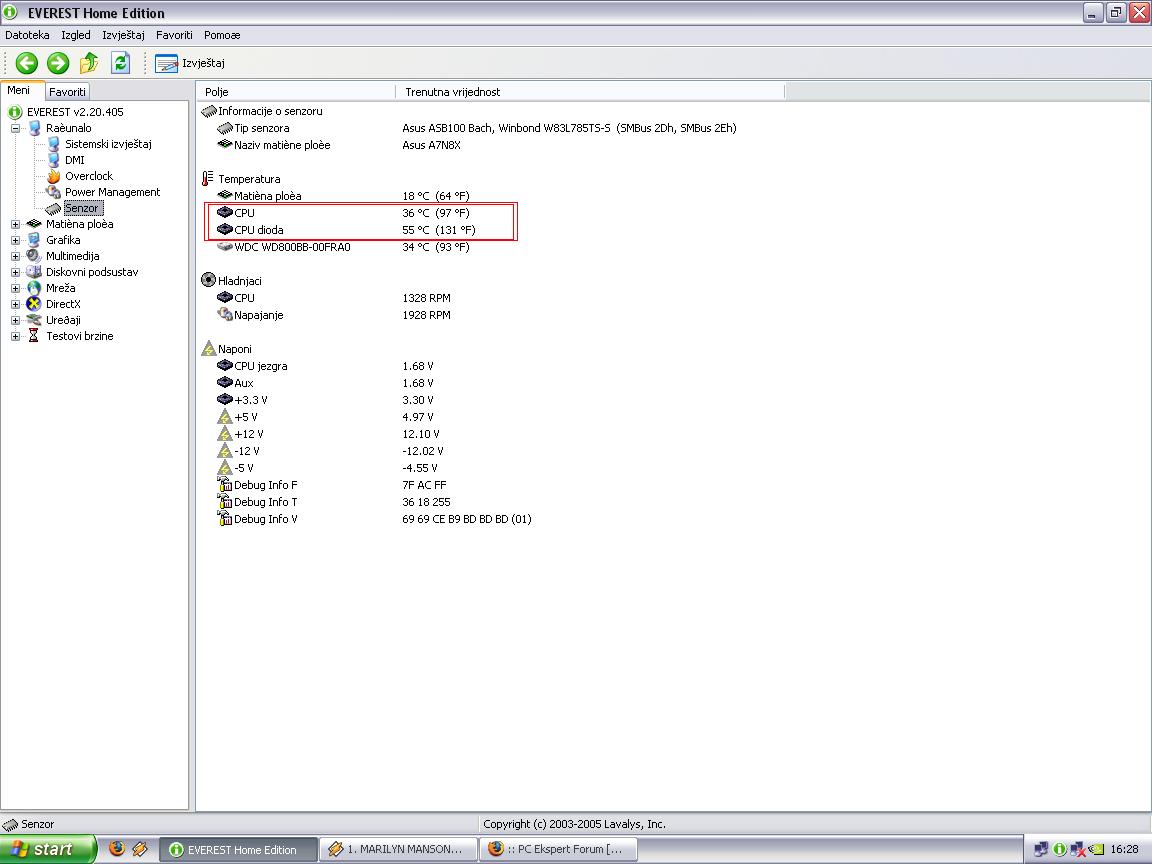
Task: Click the green Forward arrow toolbar icon
Action: click(58, 63)
